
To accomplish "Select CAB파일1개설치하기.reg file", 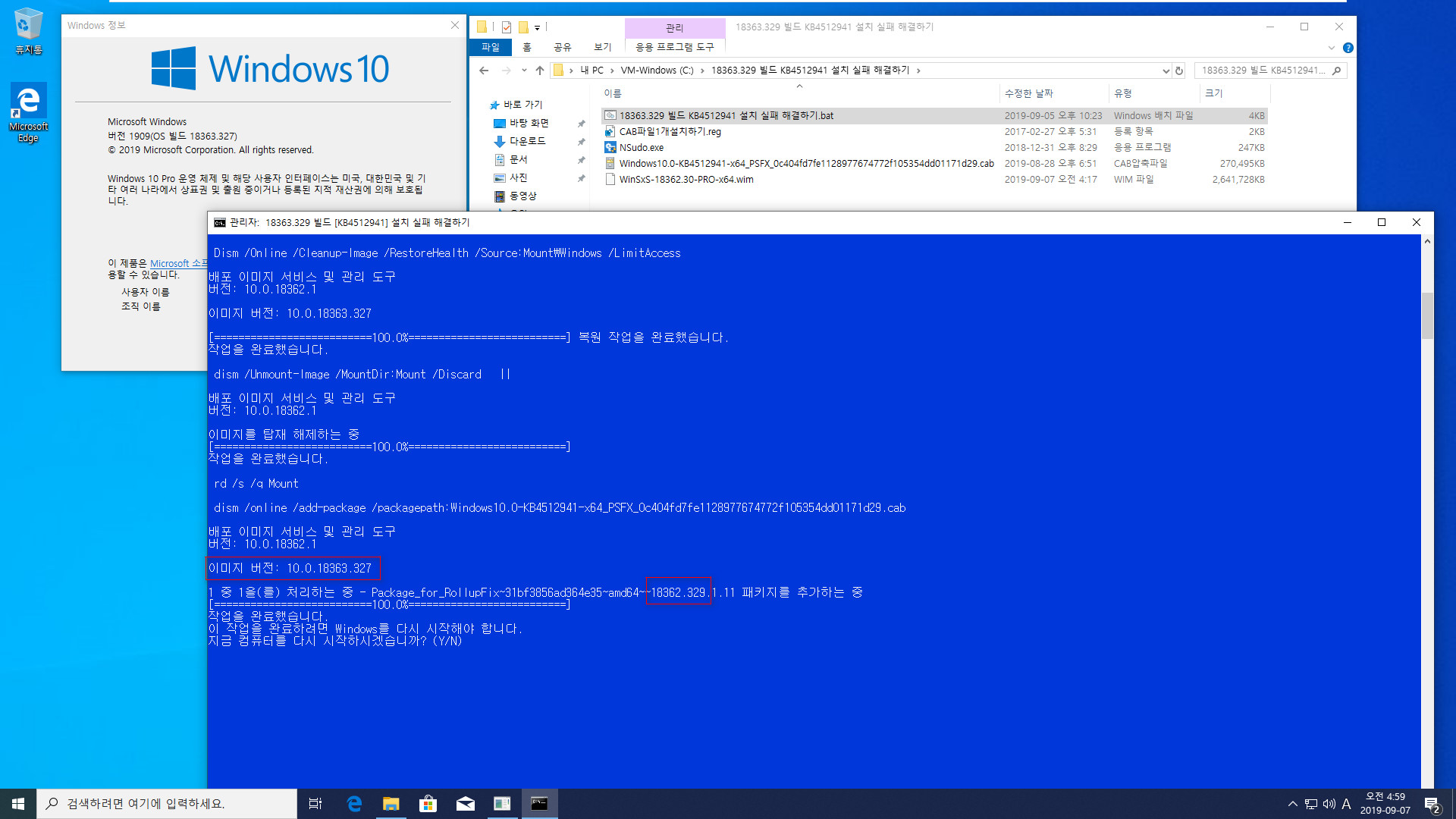I will coord(670,132).
